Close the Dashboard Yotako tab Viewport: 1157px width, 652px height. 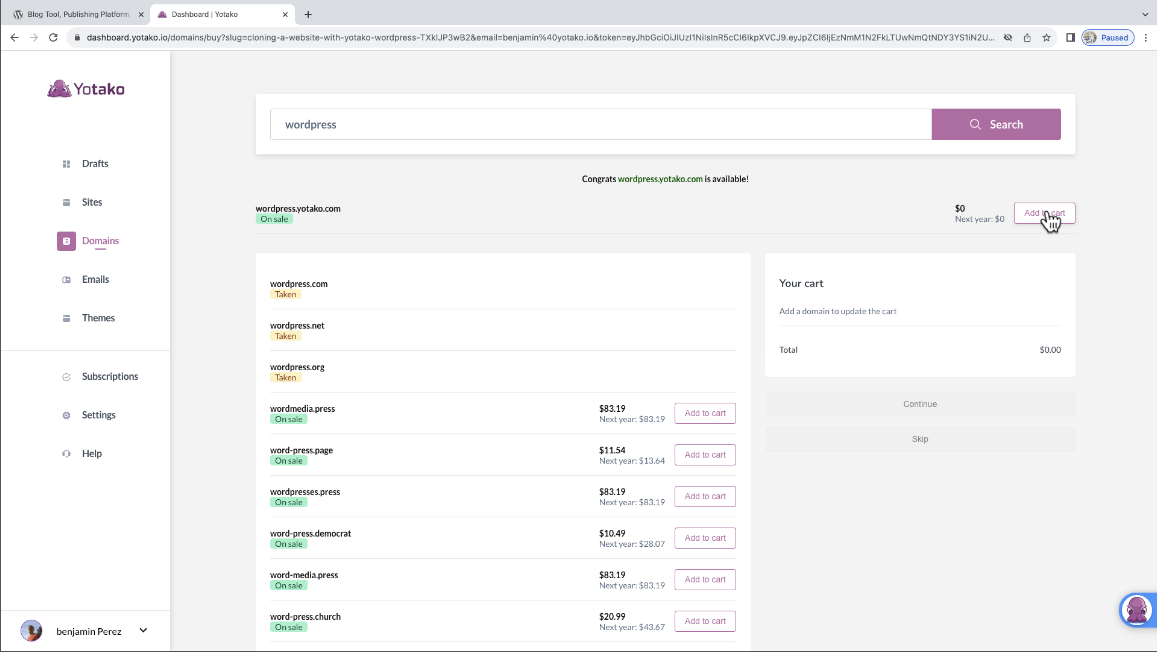286,14
